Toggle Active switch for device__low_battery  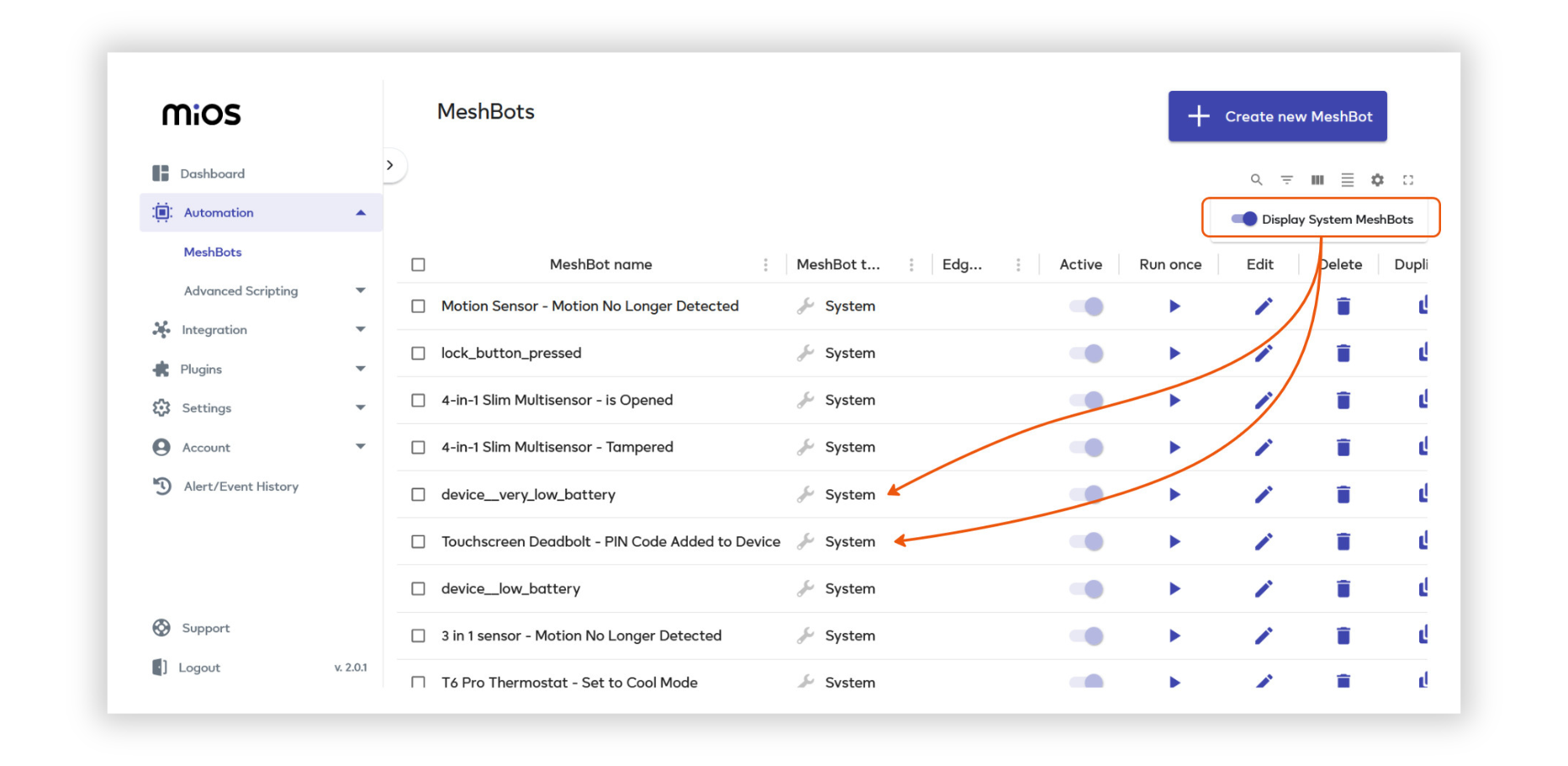pyautogui.click(x=1086, y=589)
